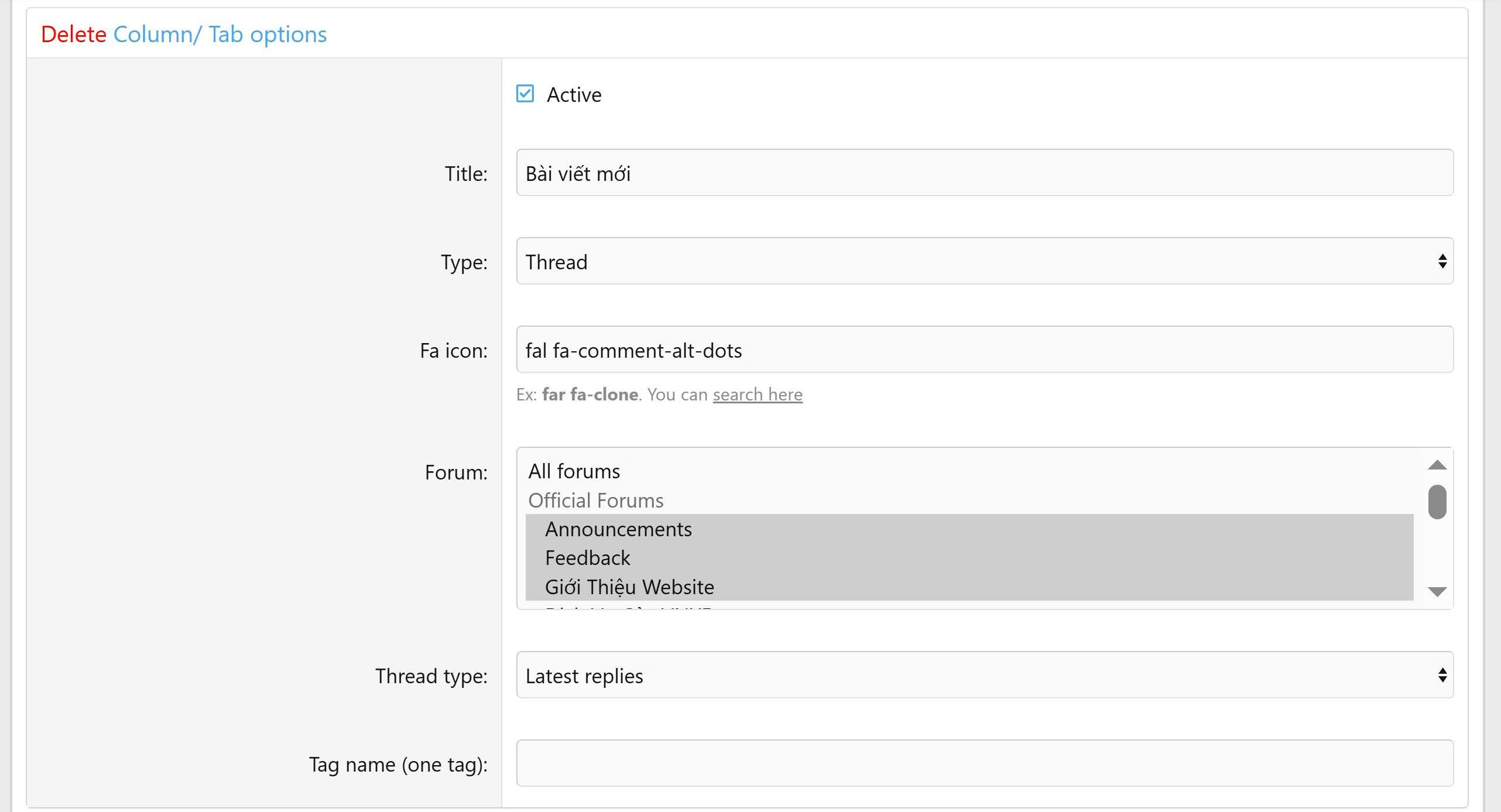Viewport: 1501px width, 812px height.
Task: Click the Type select arrow icon
Action: pos(1442,261)
